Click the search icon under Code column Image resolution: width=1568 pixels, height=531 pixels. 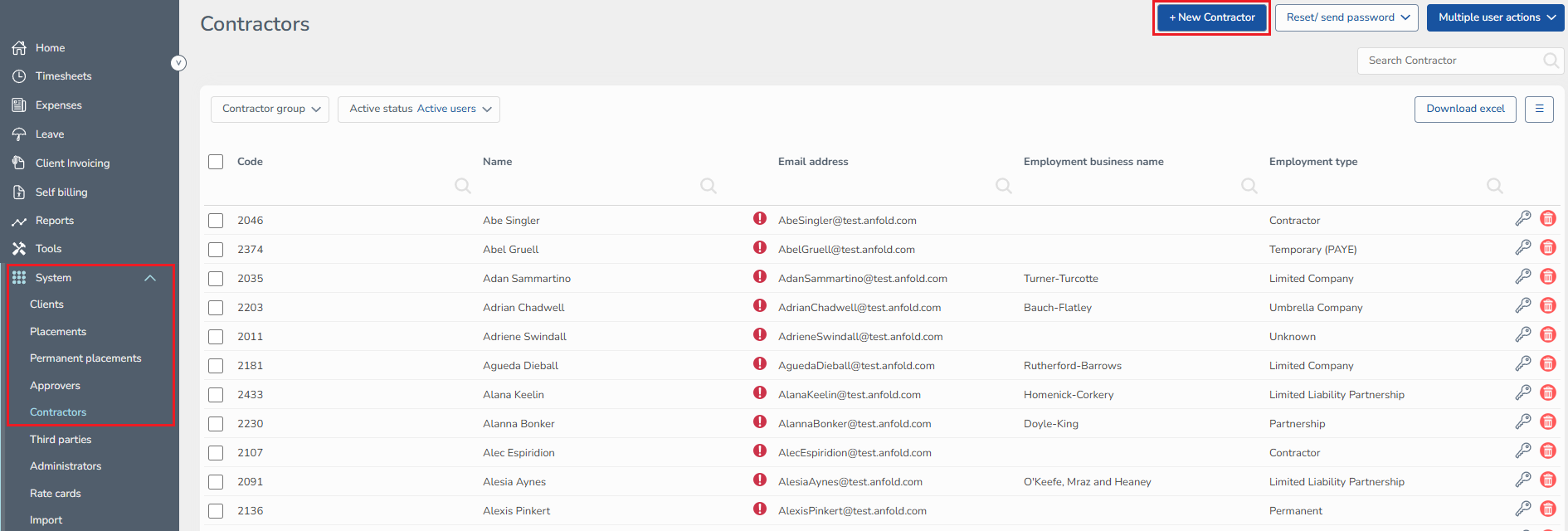(x=463, y=186)
